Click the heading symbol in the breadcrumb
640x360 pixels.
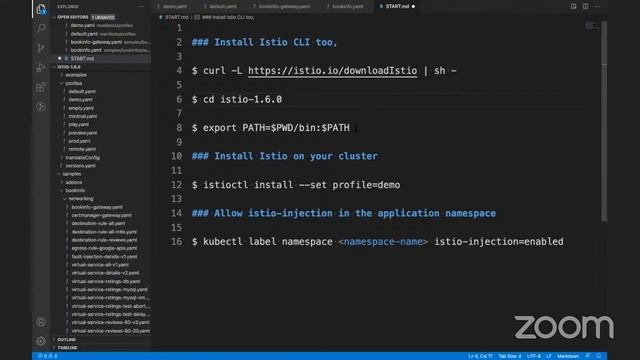(x=227, y=17)
